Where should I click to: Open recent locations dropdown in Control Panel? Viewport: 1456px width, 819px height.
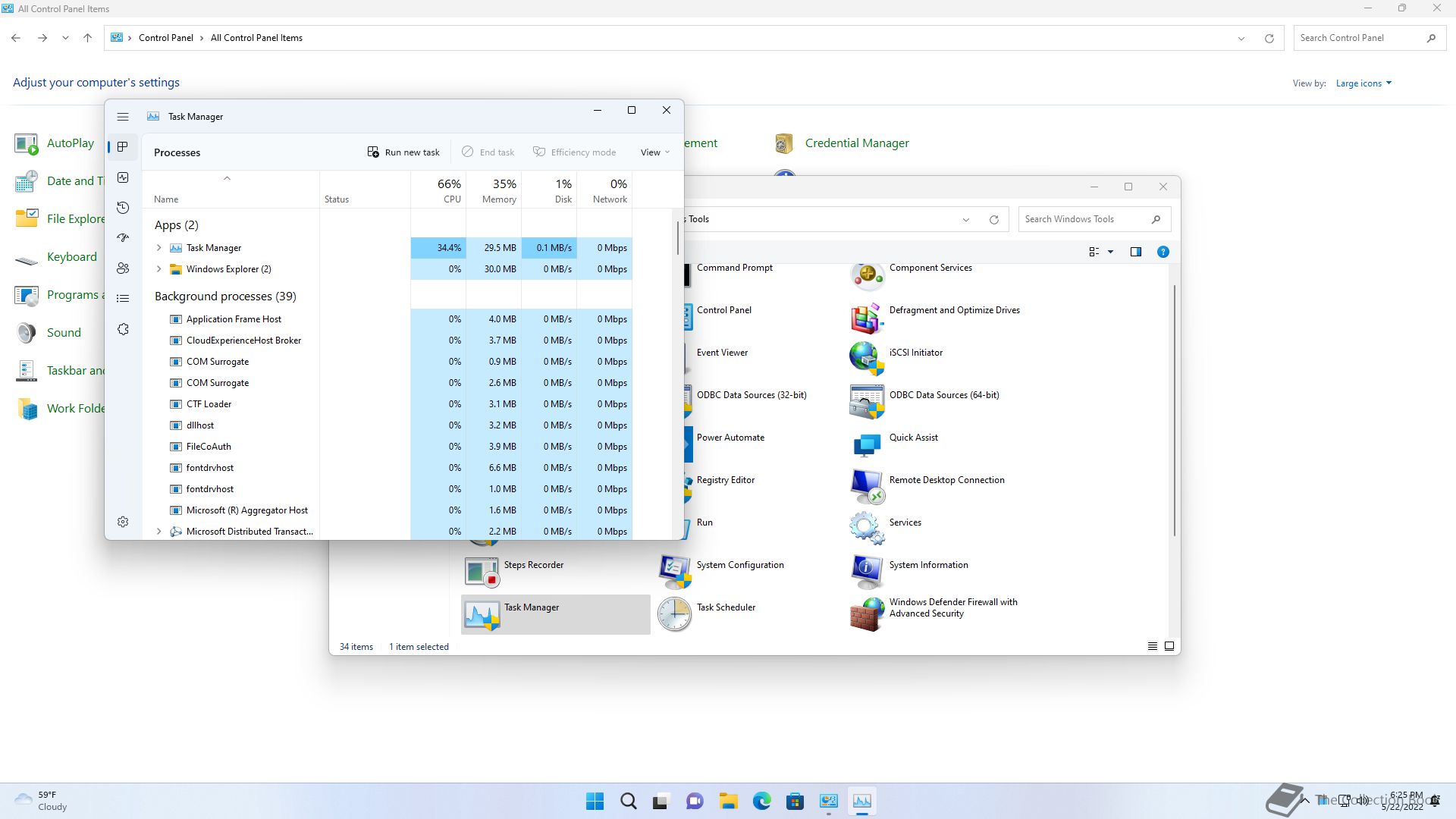[x=65, y=38]
